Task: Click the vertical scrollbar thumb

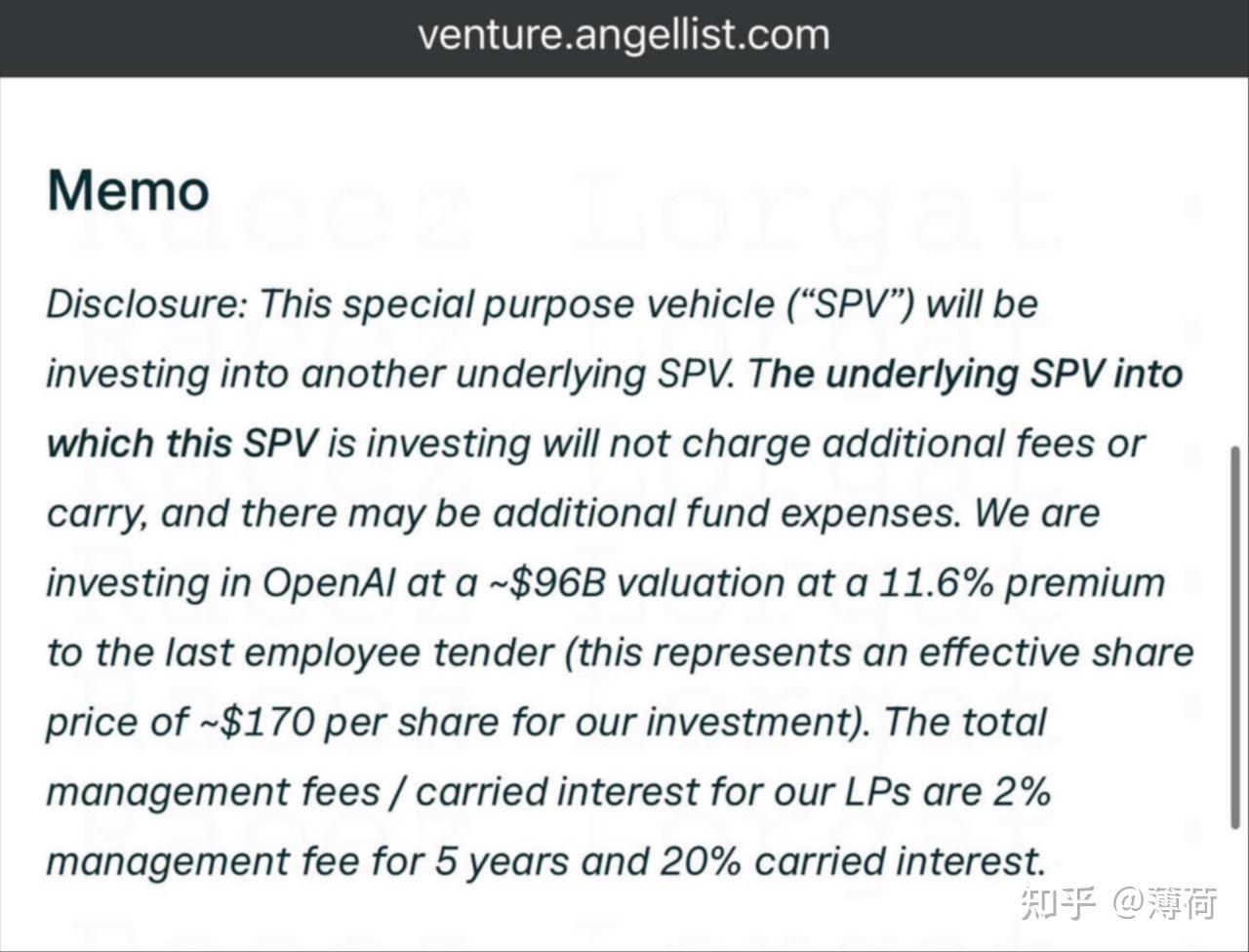Action: (x=1234, y=638)
